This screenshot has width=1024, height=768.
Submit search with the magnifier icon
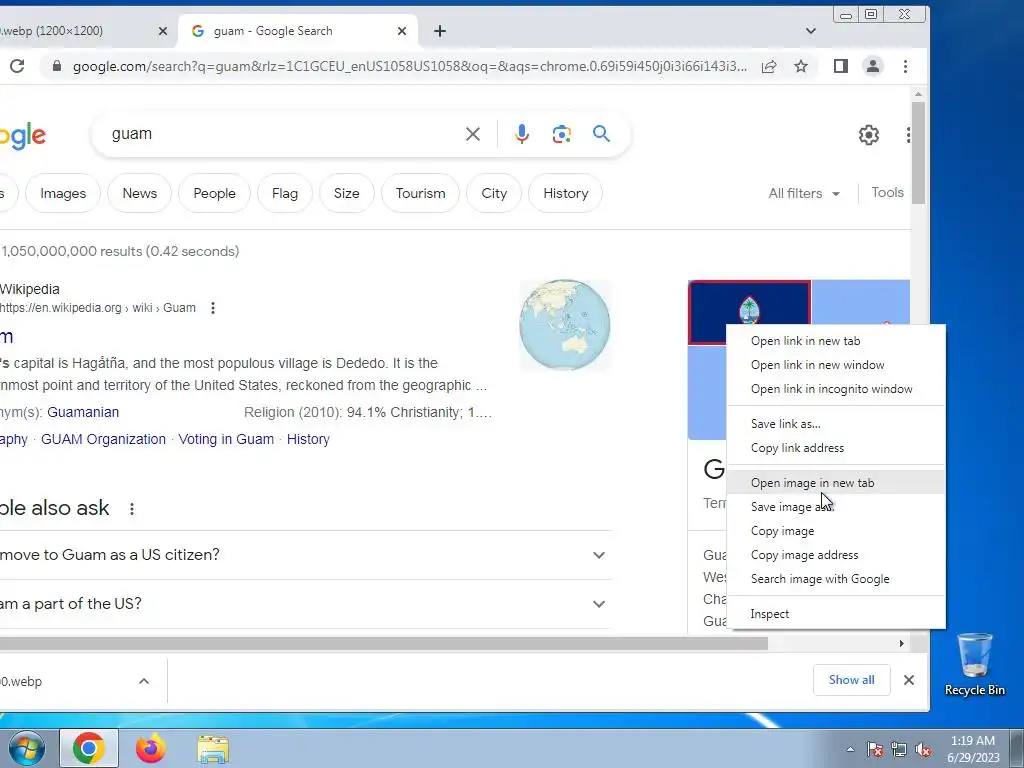coord(601,134)
